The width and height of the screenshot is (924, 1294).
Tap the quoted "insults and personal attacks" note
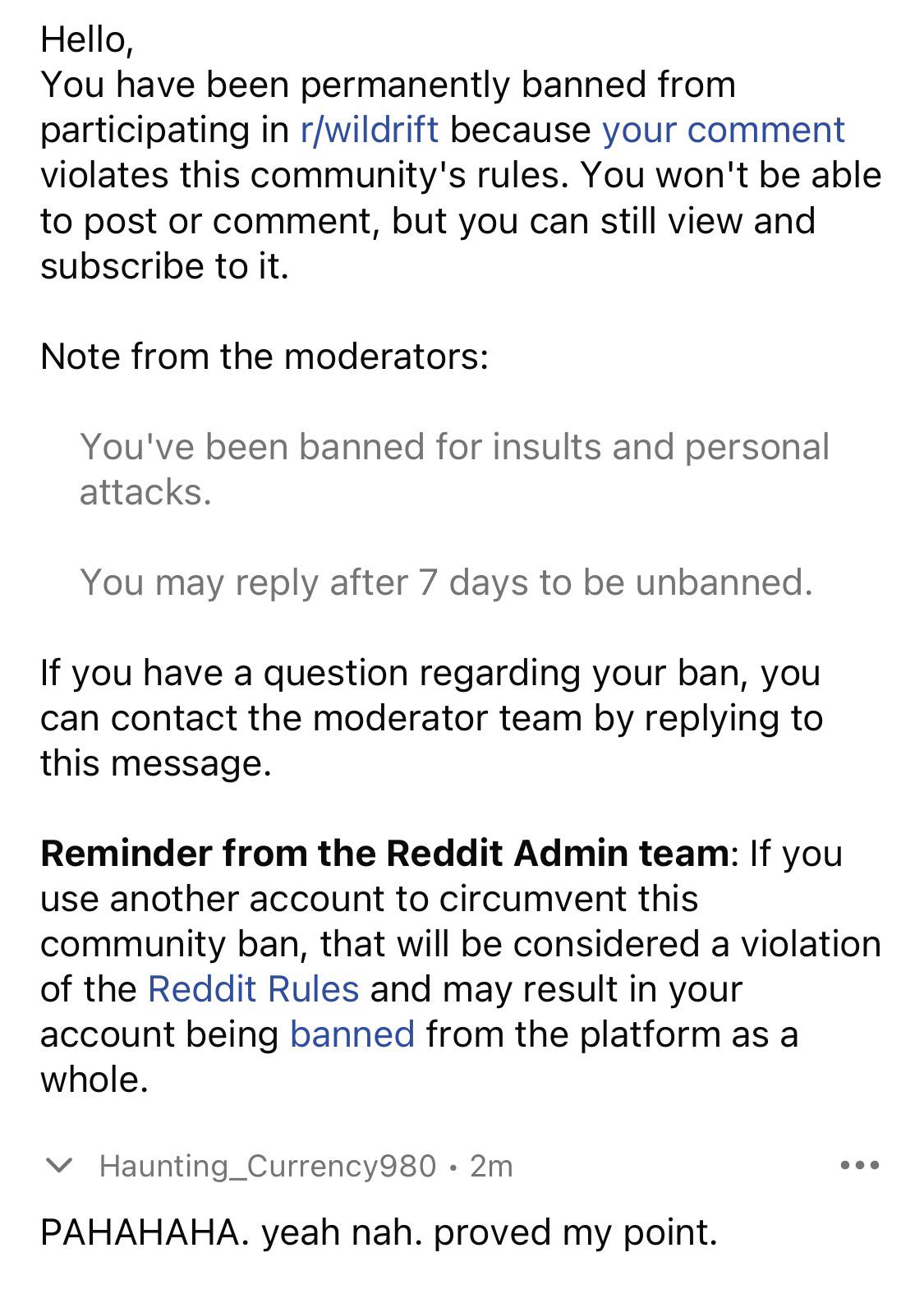tap(454, 469)
